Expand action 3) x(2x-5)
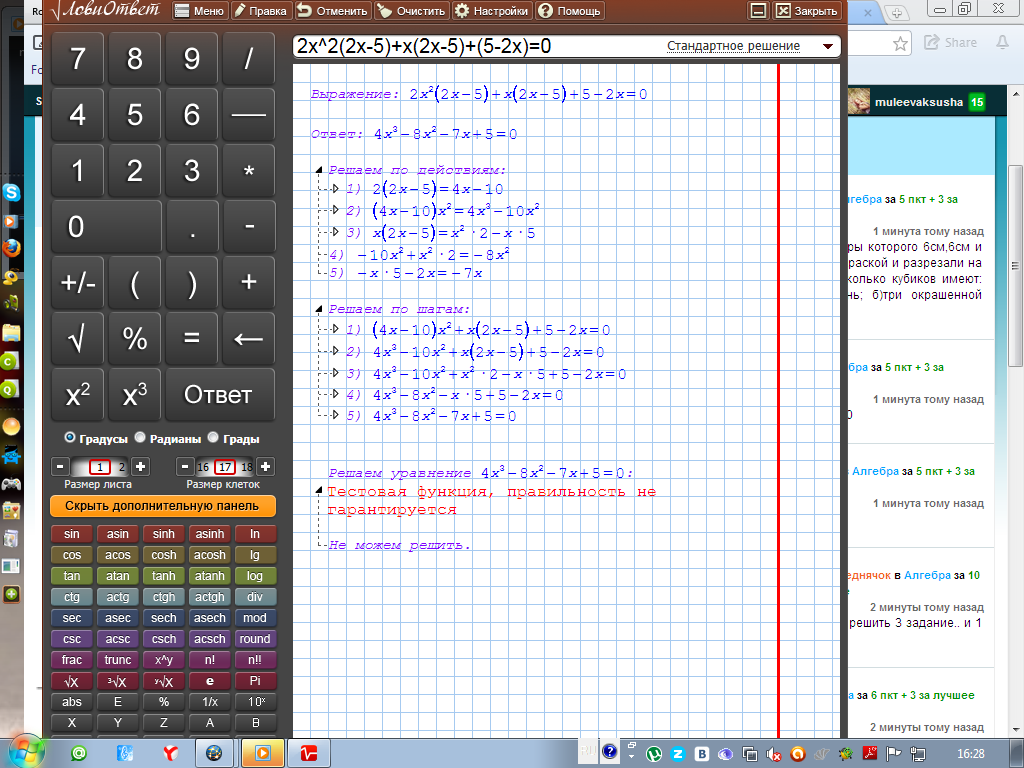This screenshot has width=1024, height=768. click(x=335, y=232)
